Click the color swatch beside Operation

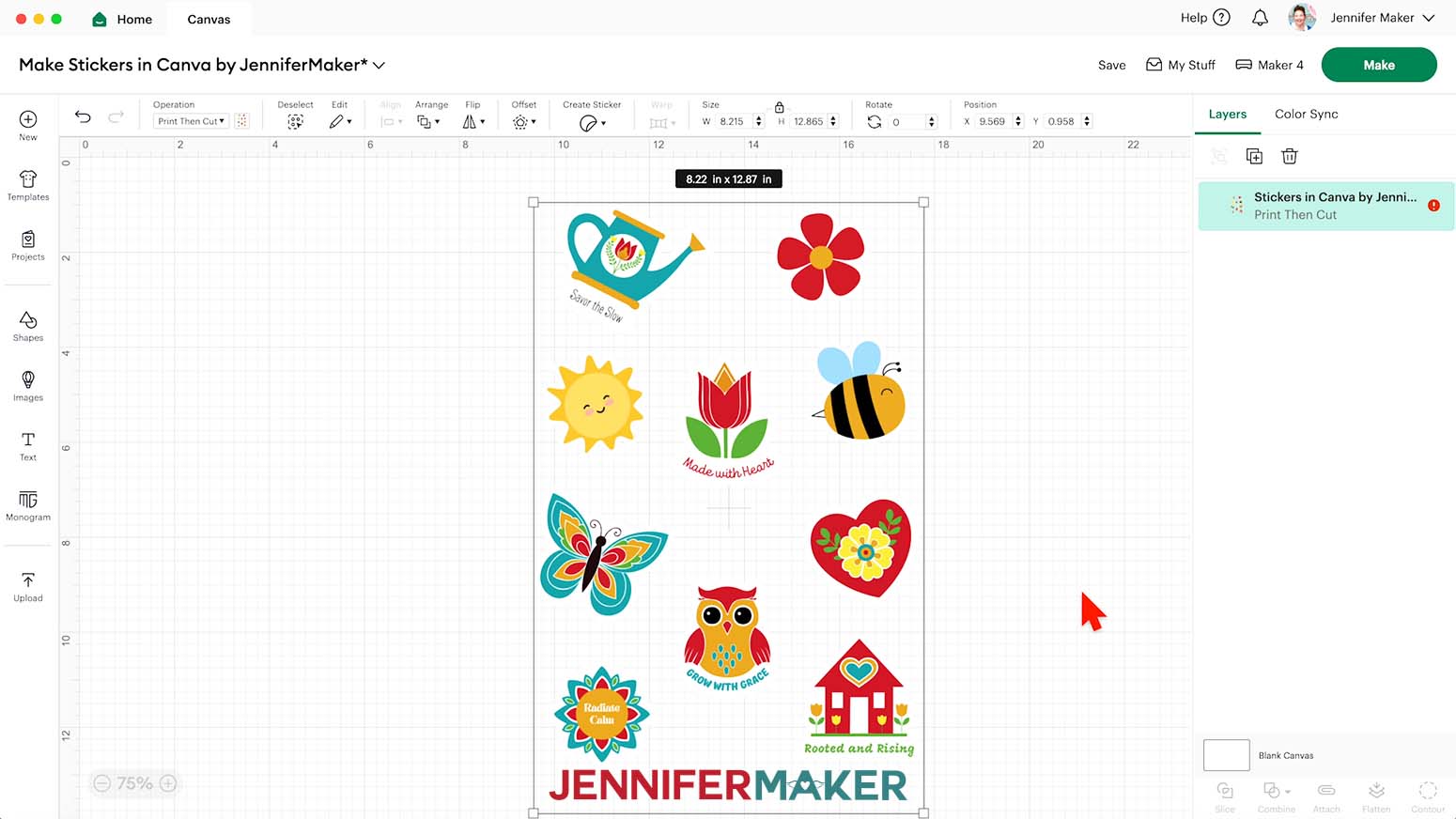(x=241, y=121)
